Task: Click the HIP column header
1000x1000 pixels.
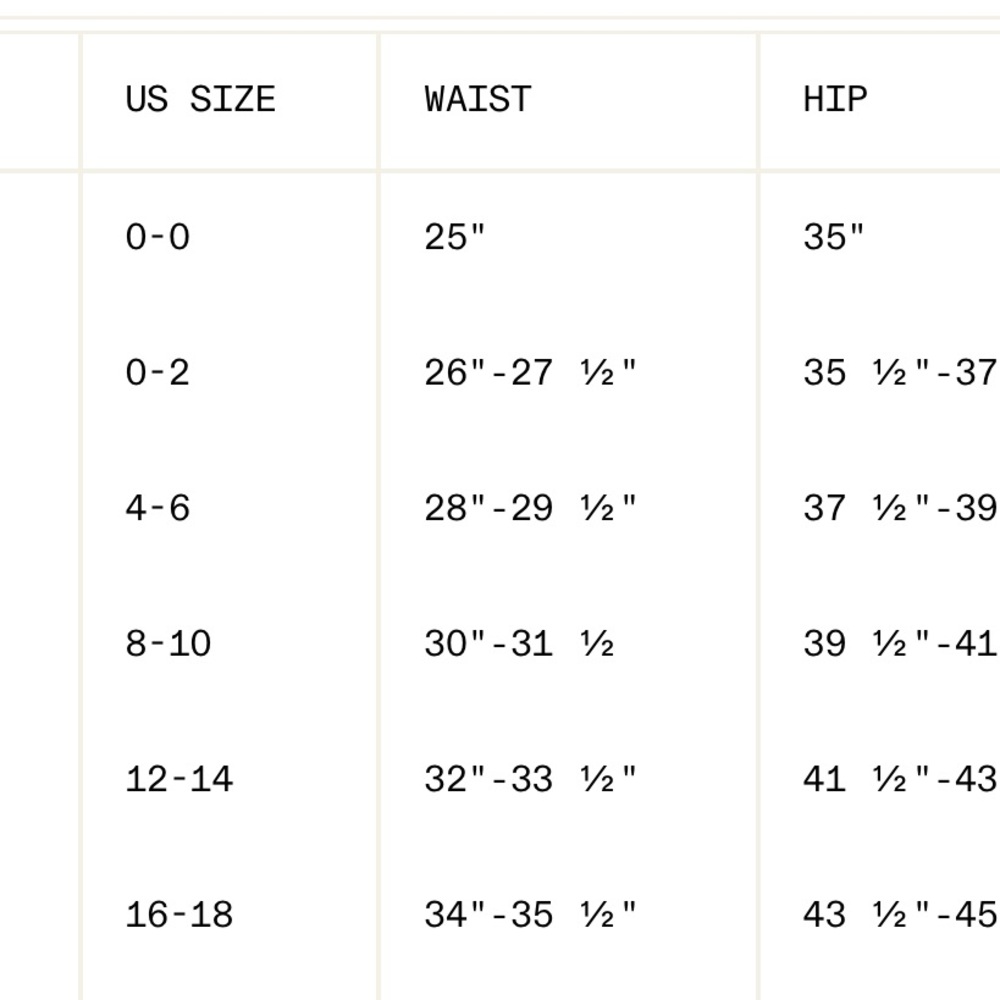Action: [835, 100]
